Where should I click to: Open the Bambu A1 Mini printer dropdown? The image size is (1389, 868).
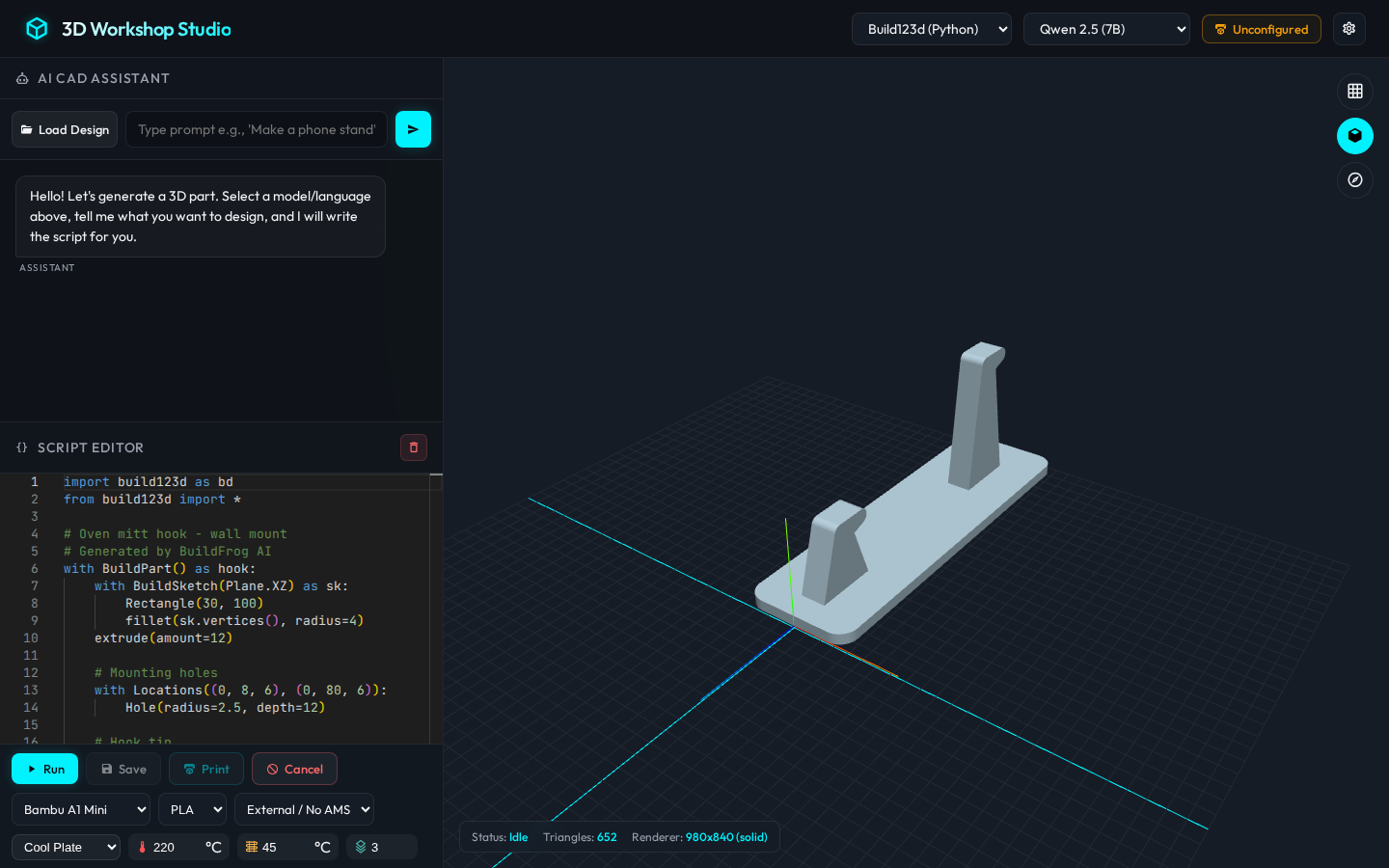tap(81, 809)
